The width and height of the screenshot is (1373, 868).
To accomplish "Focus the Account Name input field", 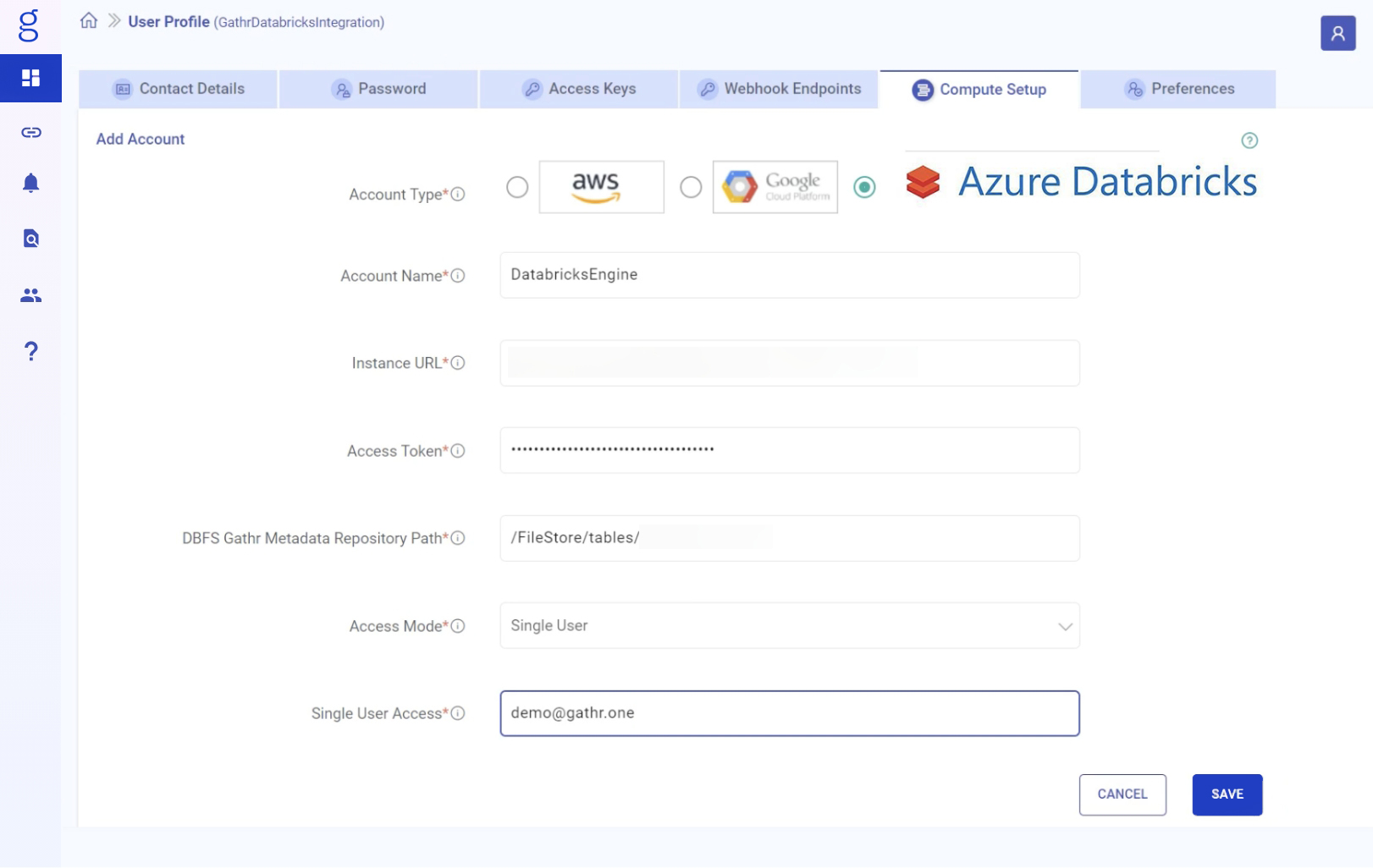I will 790,275.
